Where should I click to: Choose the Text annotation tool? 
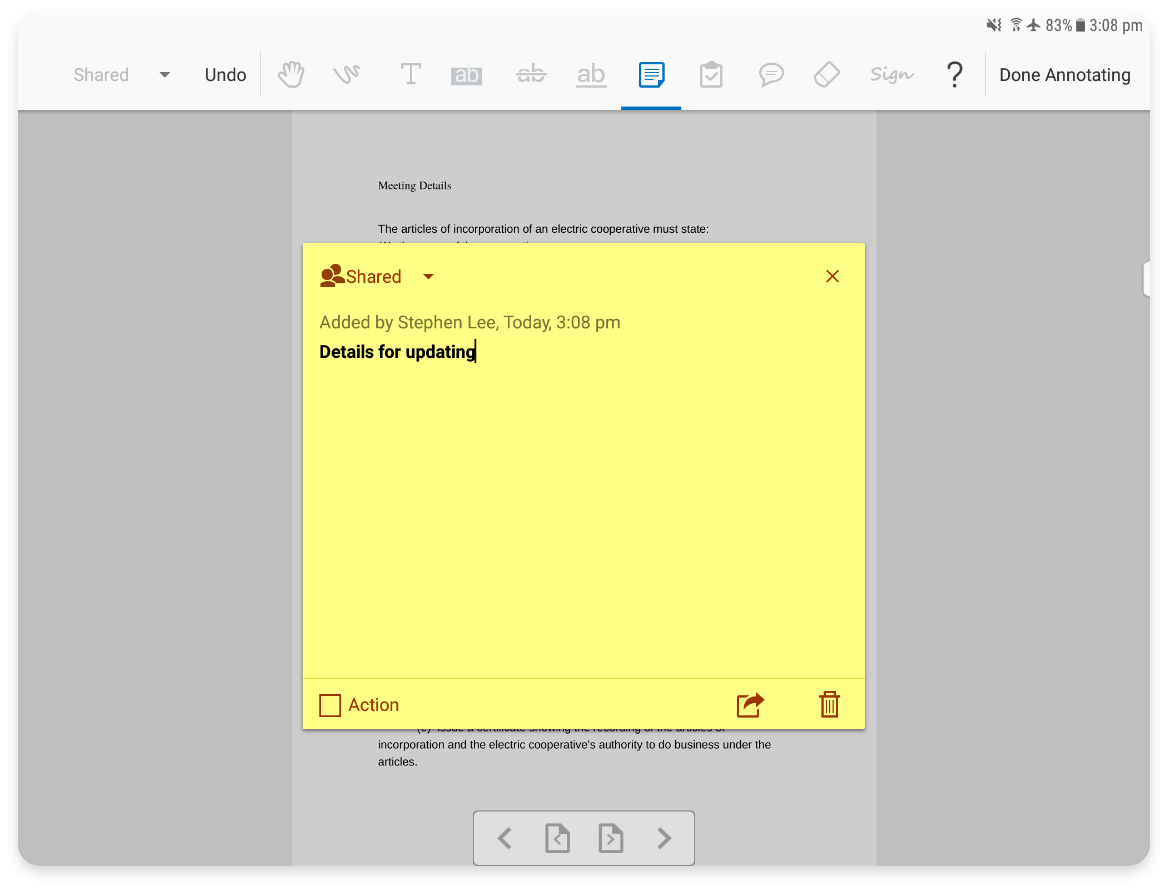(410, 75)
